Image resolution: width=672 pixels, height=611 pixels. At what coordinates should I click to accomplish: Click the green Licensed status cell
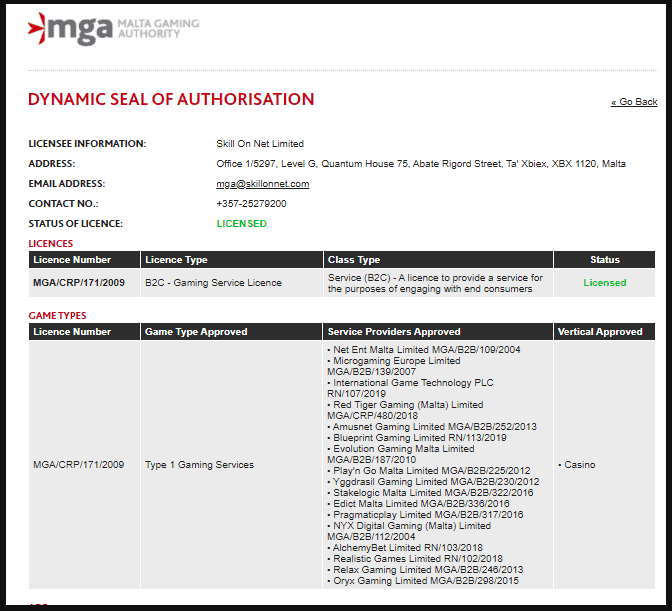604,283
